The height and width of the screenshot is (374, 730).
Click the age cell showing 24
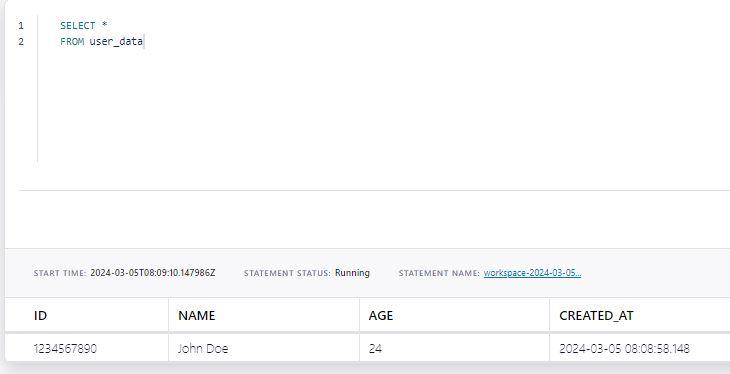pos(375,348)
